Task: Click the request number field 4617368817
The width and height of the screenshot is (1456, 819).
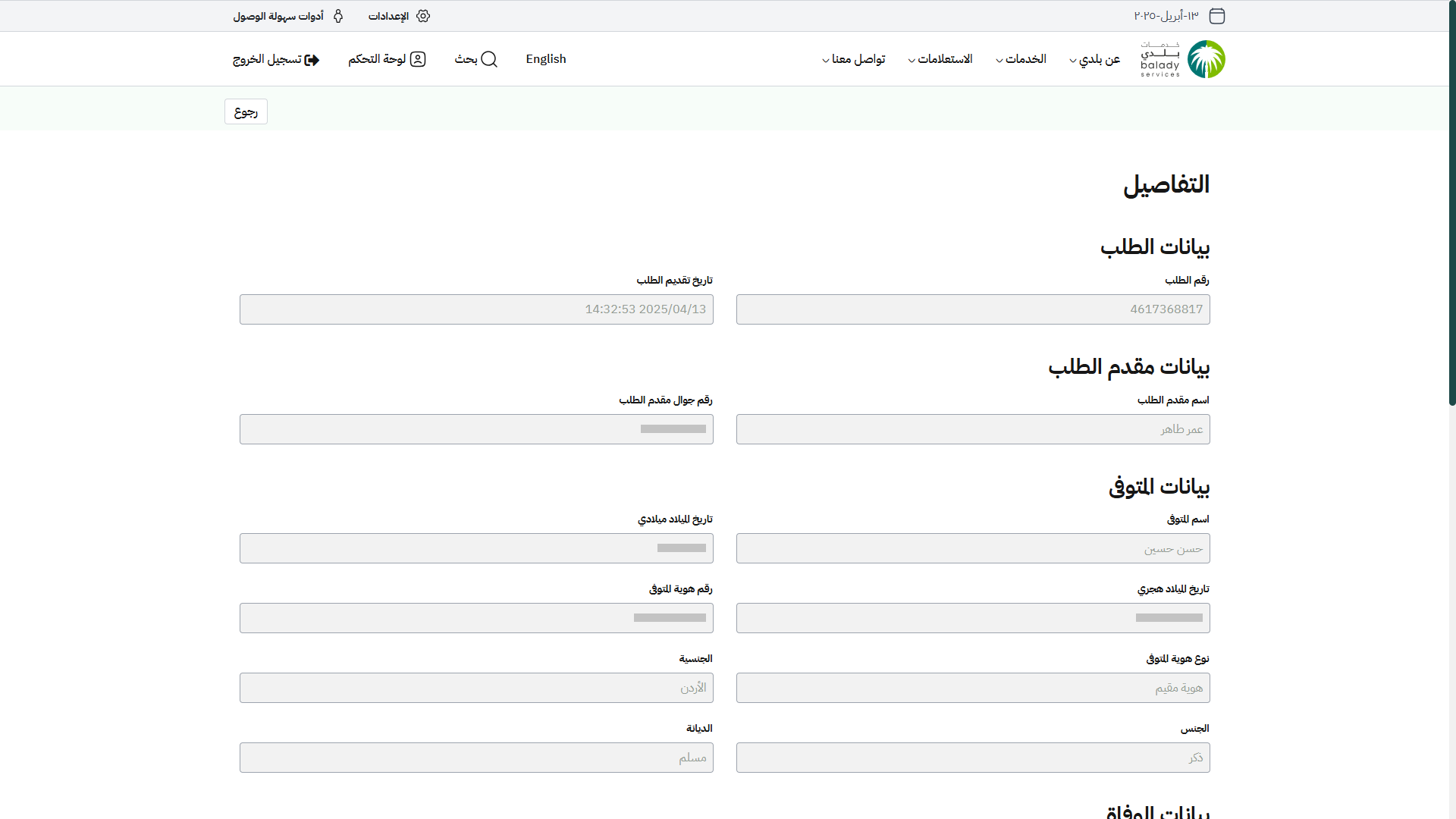Action: click(972, 309)
